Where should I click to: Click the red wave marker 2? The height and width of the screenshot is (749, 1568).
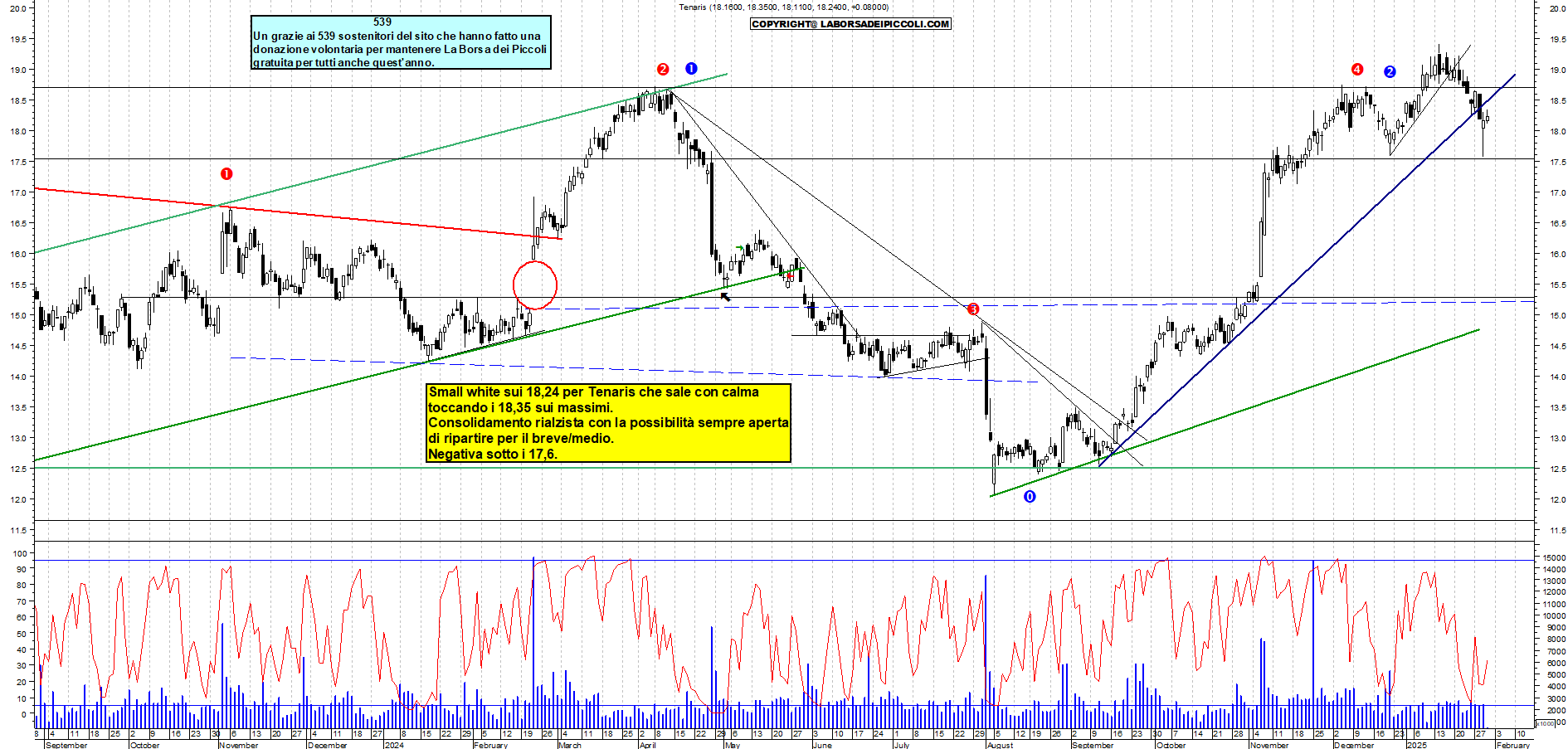663,69
